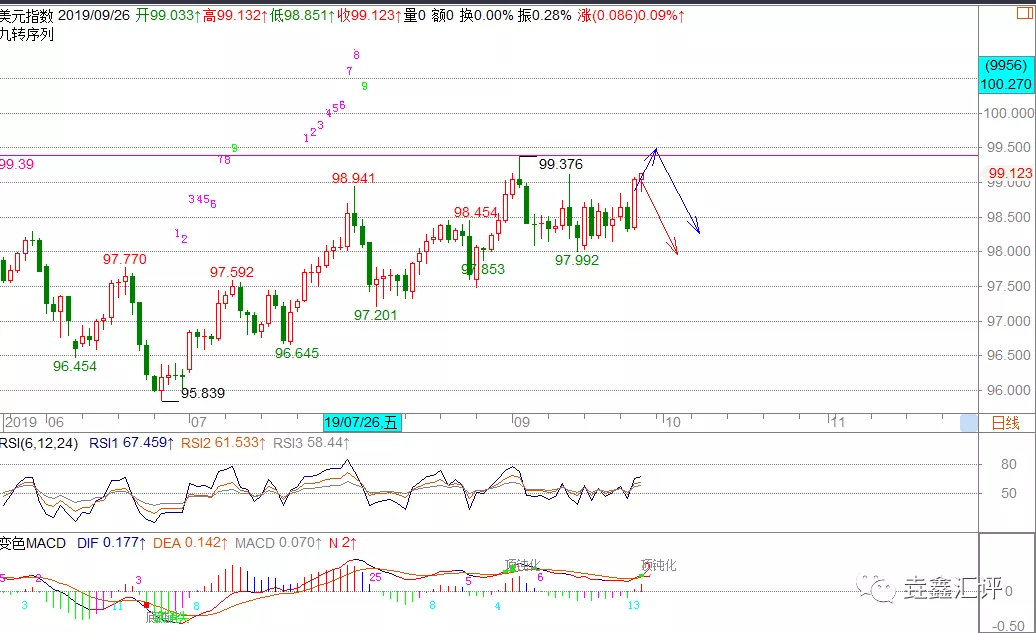1036x633 pixels.
Task: Click the RSI2 61.533 value
Action: click(x=223, y=443)
